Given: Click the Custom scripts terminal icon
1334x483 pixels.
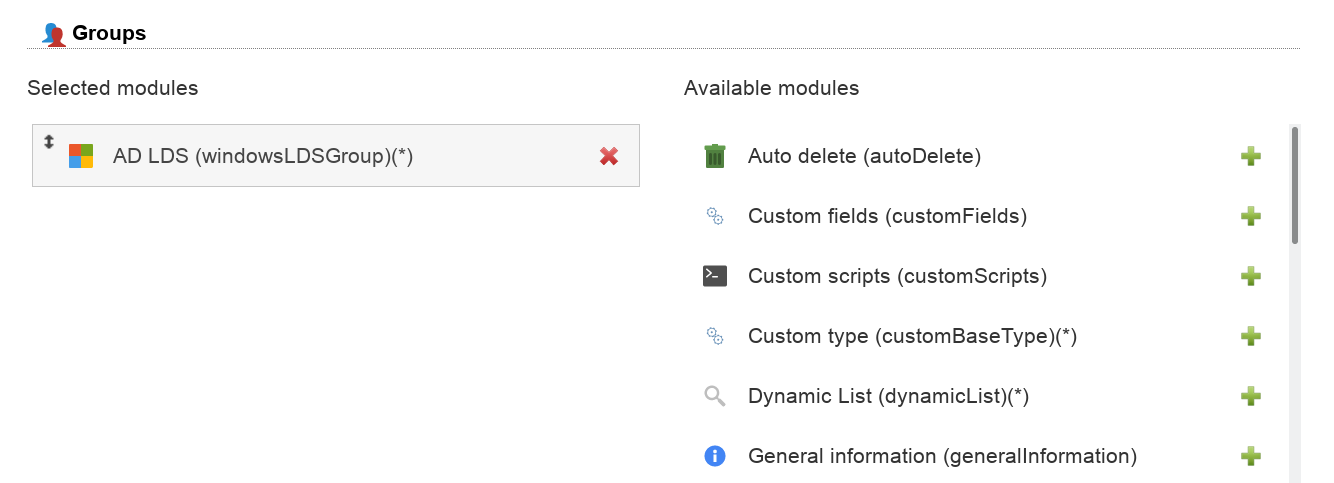Looking at the screenshot, I should click(714, 276).
